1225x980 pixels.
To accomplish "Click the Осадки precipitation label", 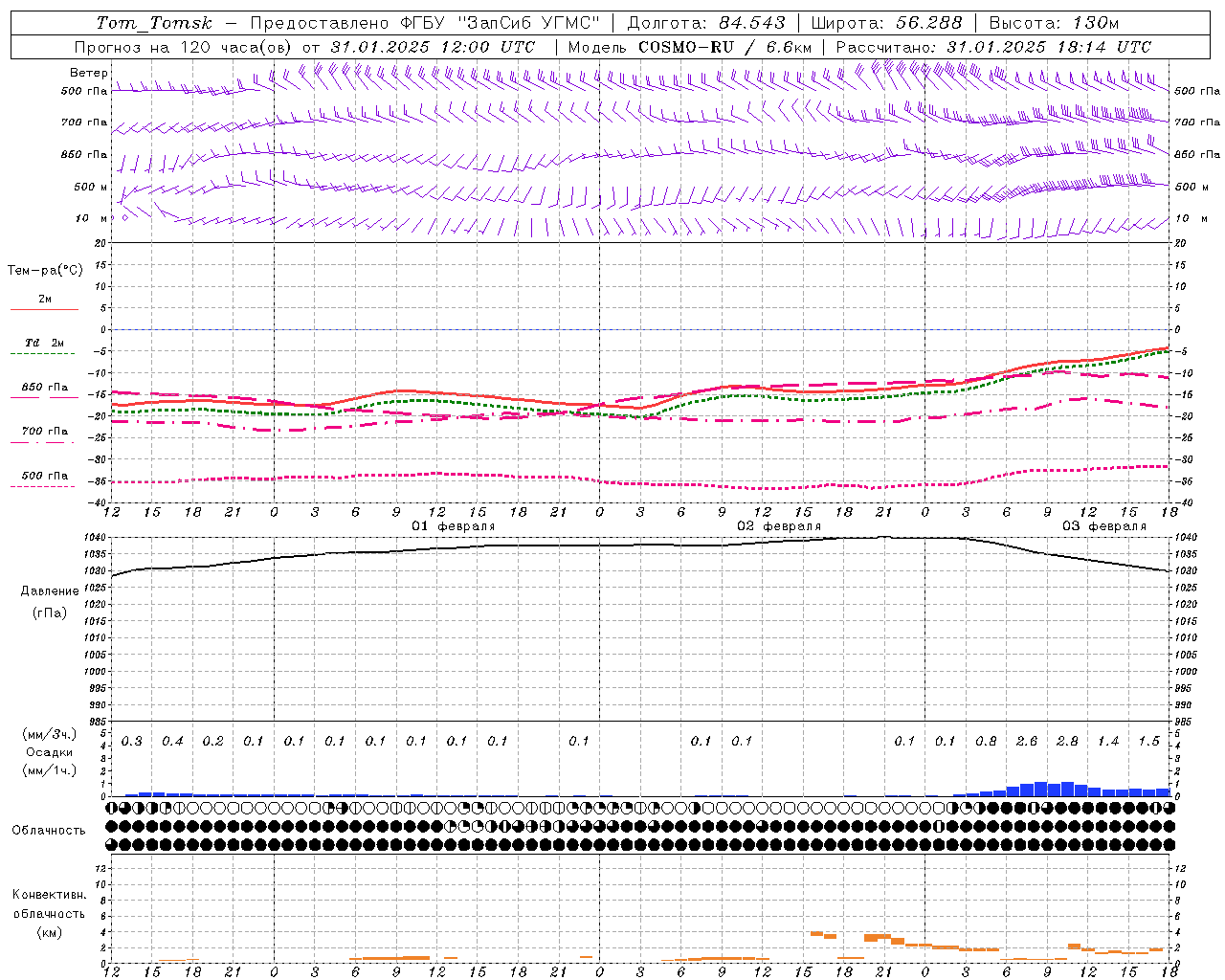I will pyautogui.click(x=50, y=752).
